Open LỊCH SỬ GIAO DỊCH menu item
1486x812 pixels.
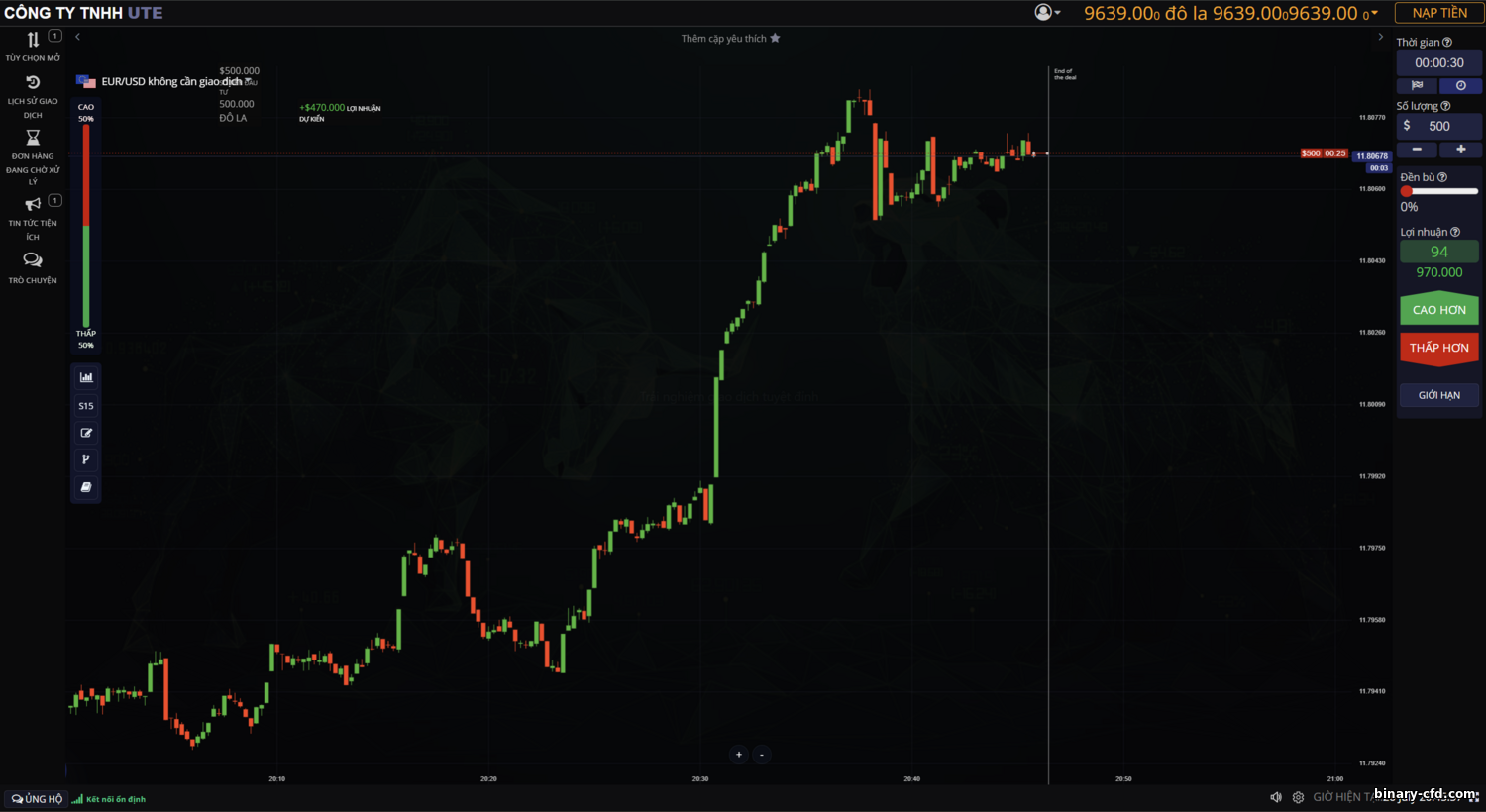pos(33,94)
